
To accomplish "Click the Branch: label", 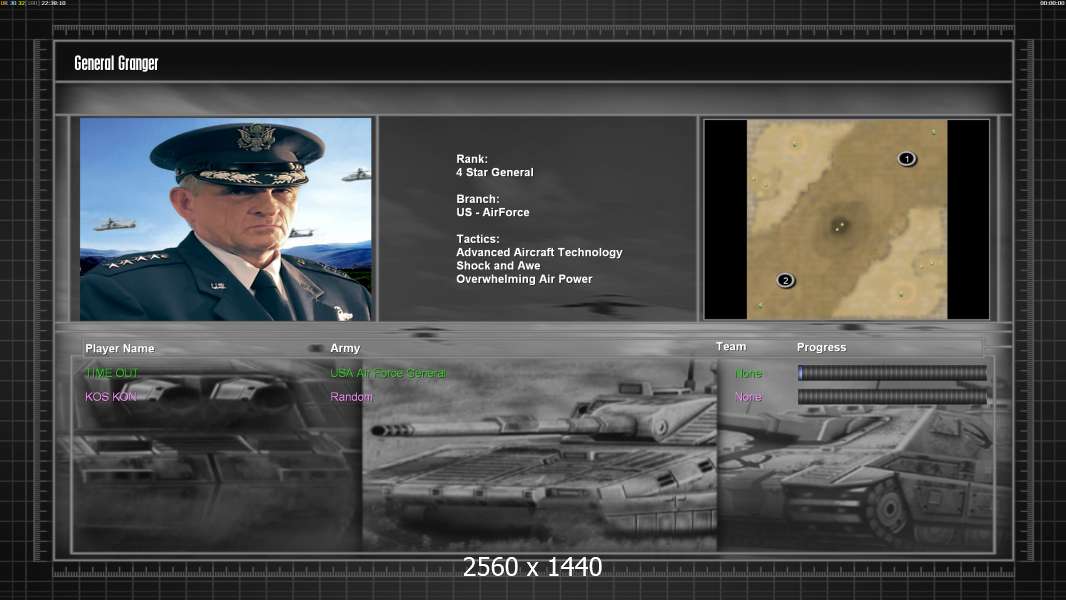I will [x=478, y=199].
